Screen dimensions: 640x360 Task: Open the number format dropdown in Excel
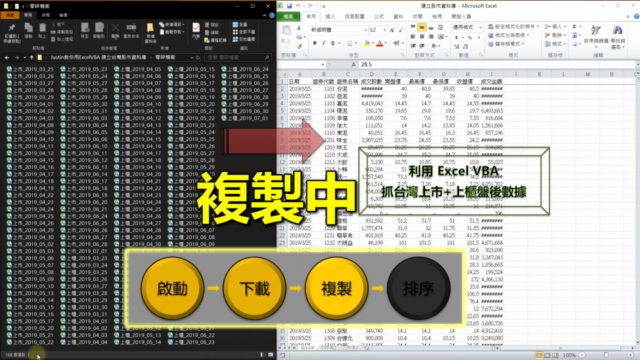click(x=480, y=27)
